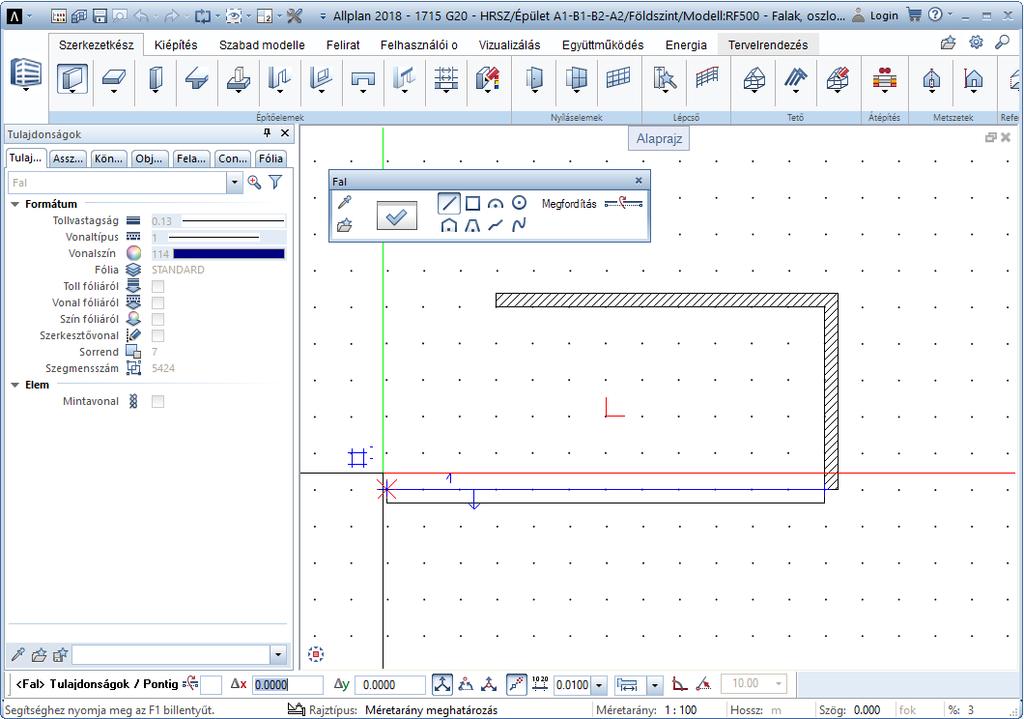Image resolution: width=1024 pixels, height=719 pixels.
Task: Select the Wall tool in Építőelemek group
Action: 72,78
